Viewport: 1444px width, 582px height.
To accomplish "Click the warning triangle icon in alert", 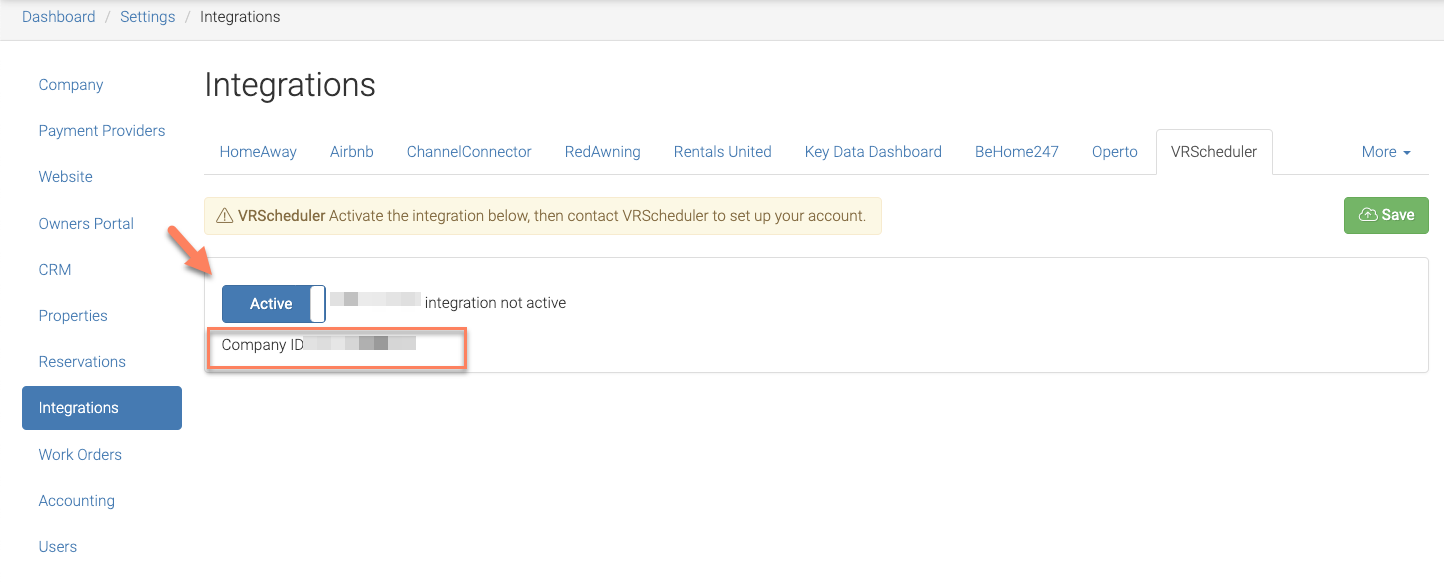I will 225,216.
